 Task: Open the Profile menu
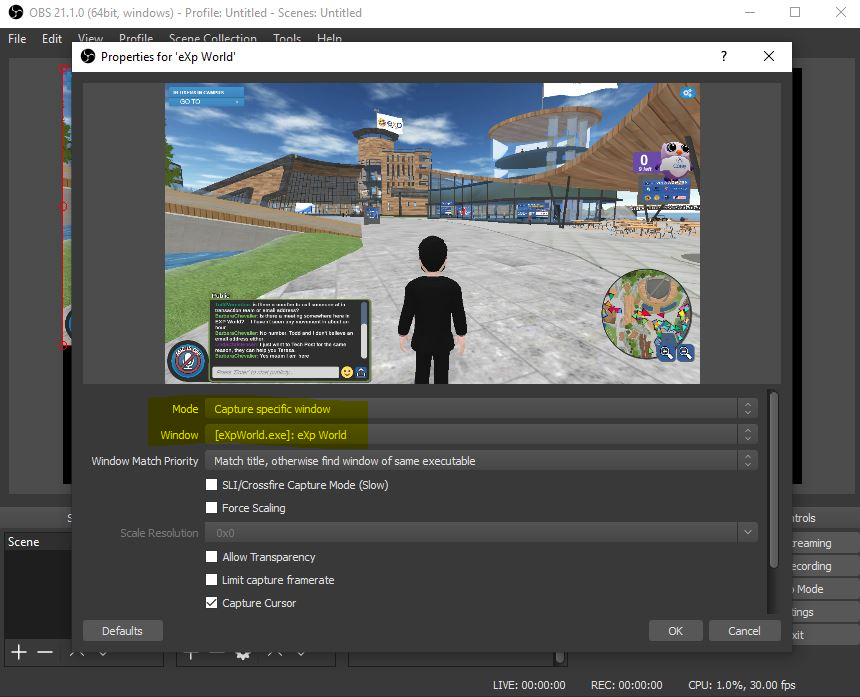tap(136, 38)
